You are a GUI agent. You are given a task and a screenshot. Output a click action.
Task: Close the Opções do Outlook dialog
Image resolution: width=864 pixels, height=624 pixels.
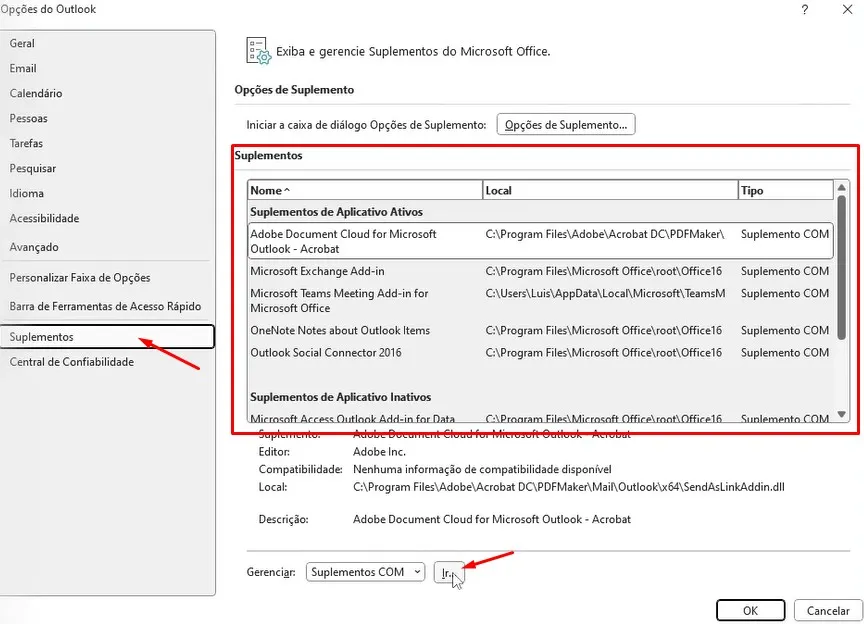click(847, 9)
